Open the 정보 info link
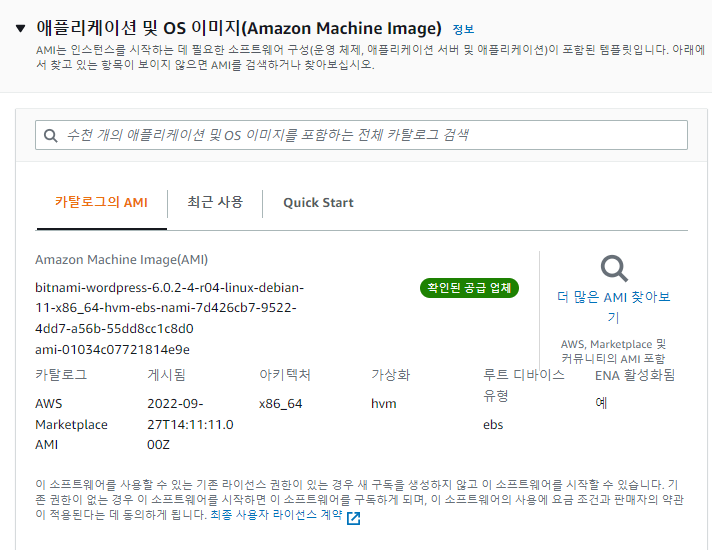 (463, 30)
